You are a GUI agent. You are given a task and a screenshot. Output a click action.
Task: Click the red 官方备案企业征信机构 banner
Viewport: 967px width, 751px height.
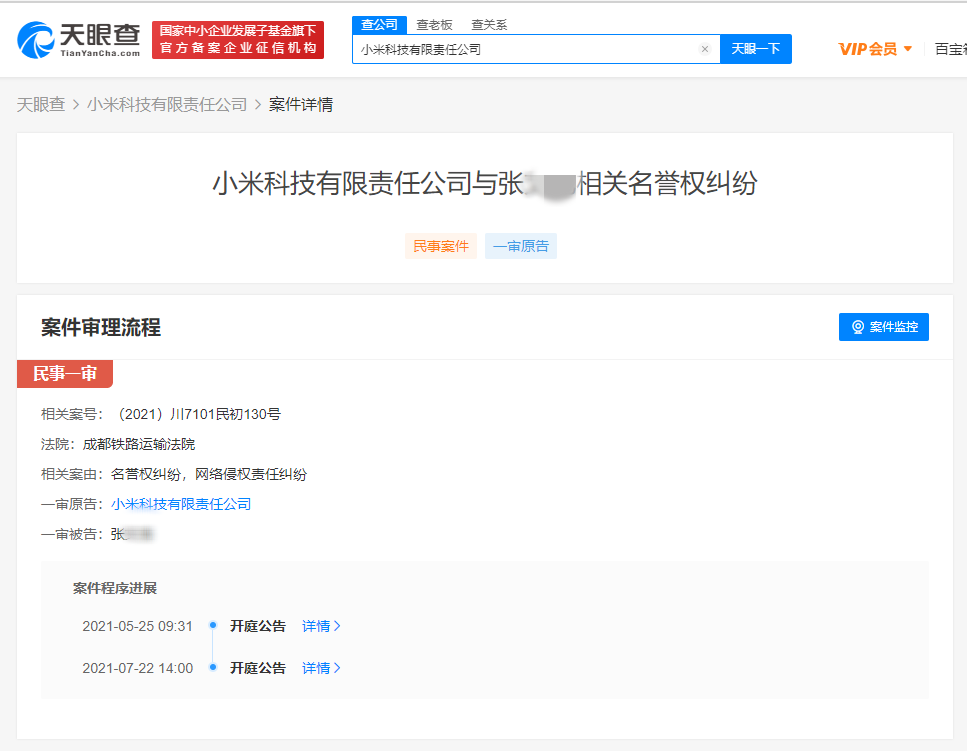coord(238,40)
